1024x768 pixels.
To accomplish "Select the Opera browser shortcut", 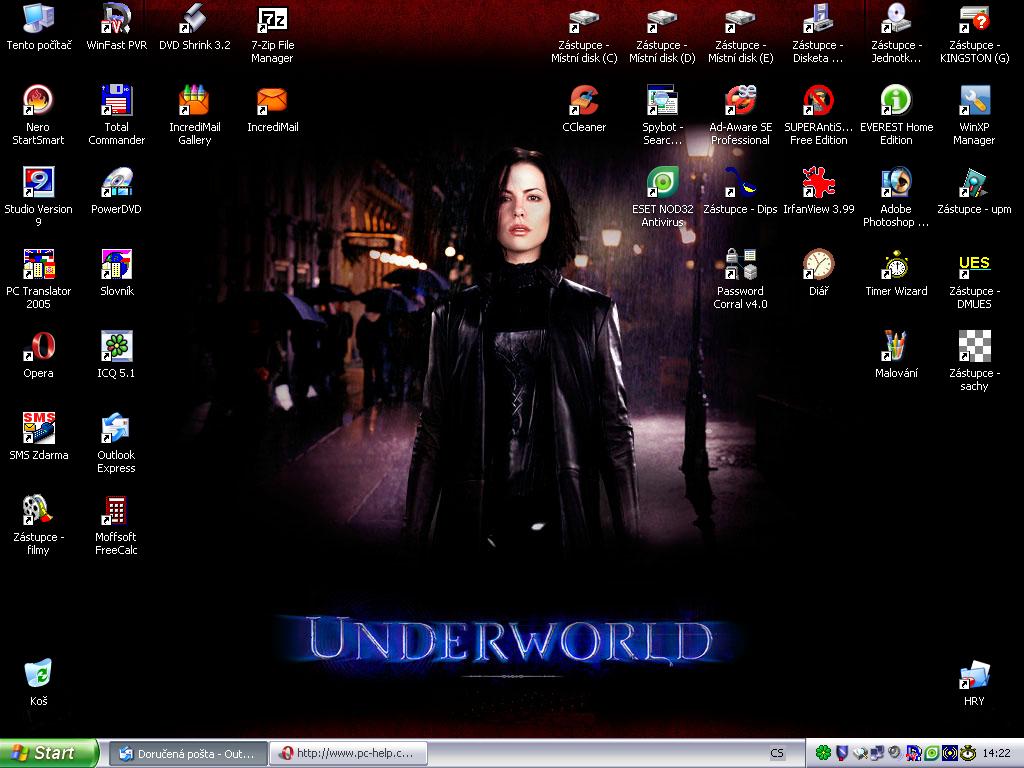I will (x=38, y=347).
